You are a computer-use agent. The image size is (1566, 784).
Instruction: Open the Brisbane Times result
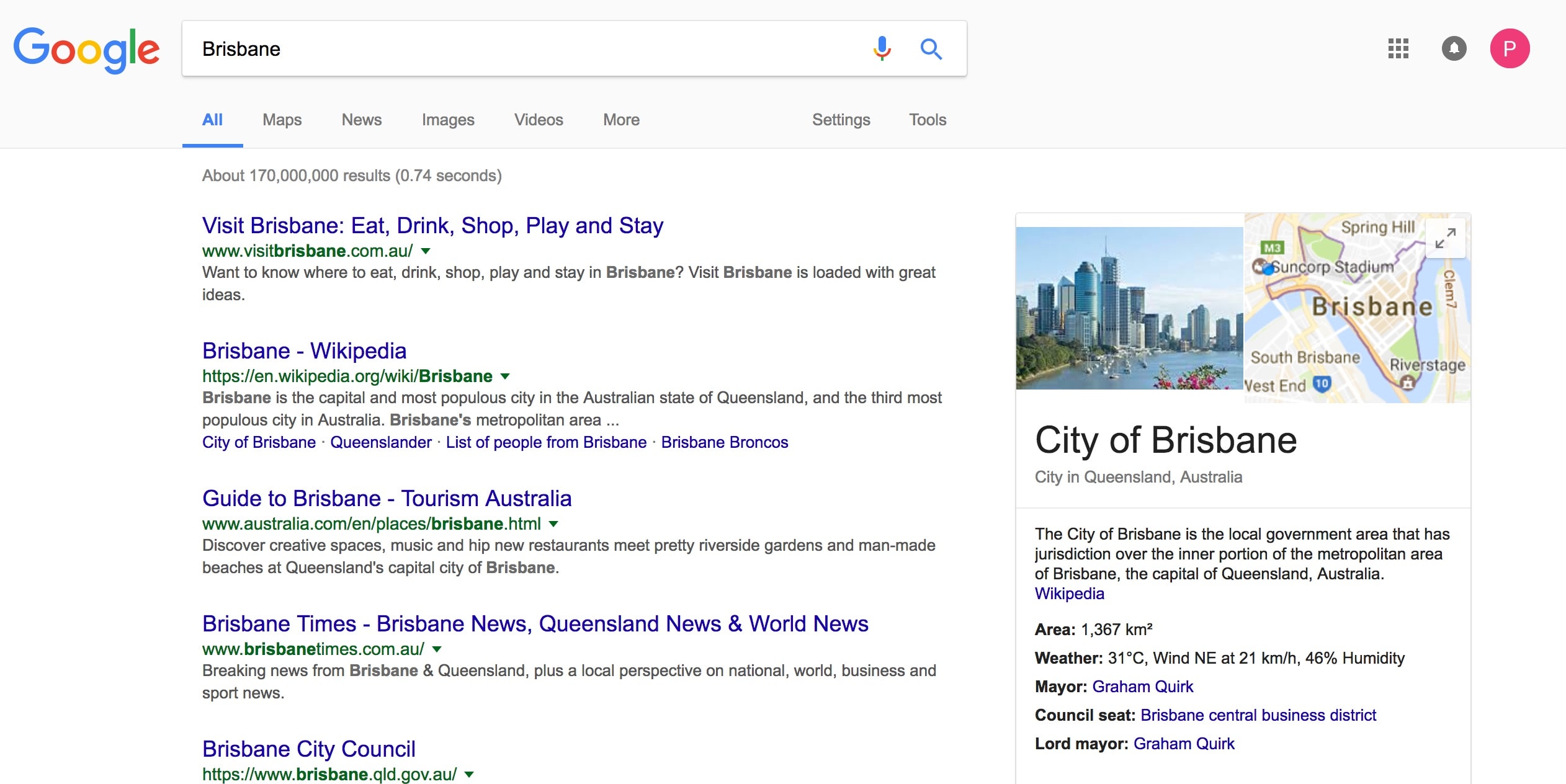pyautogui.click(x=535, y=624)
